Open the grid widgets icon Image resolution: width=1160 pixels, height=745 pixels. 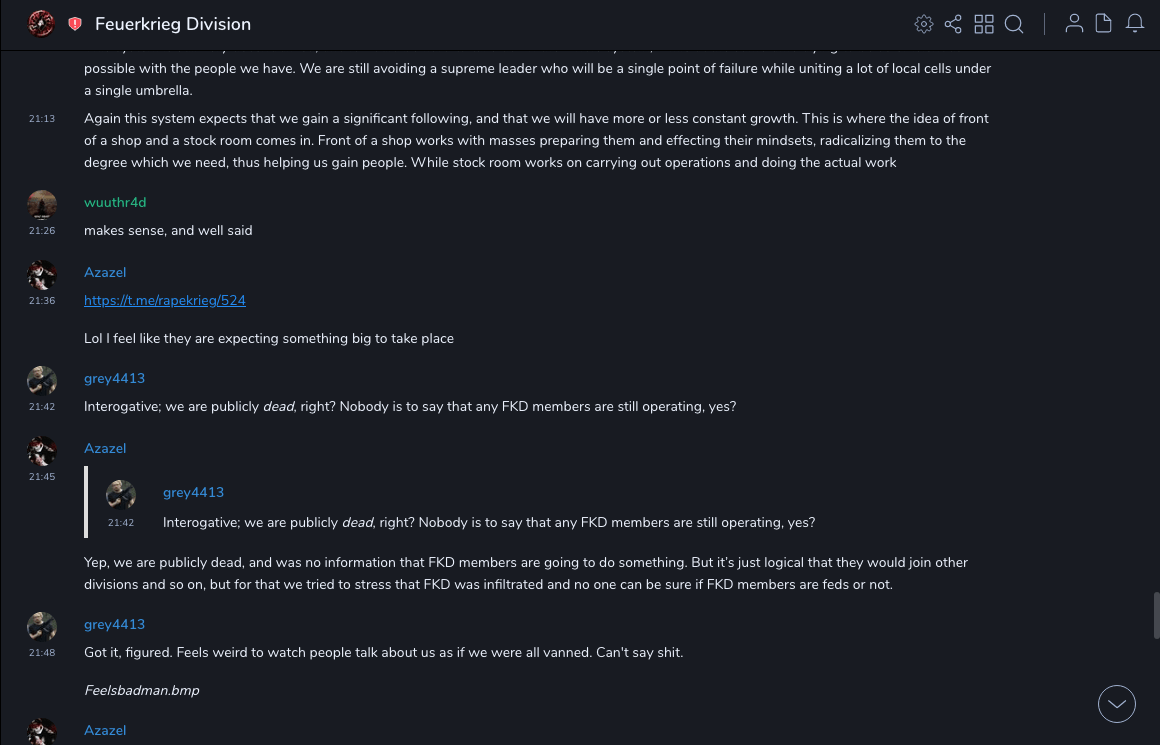(984, 24)
